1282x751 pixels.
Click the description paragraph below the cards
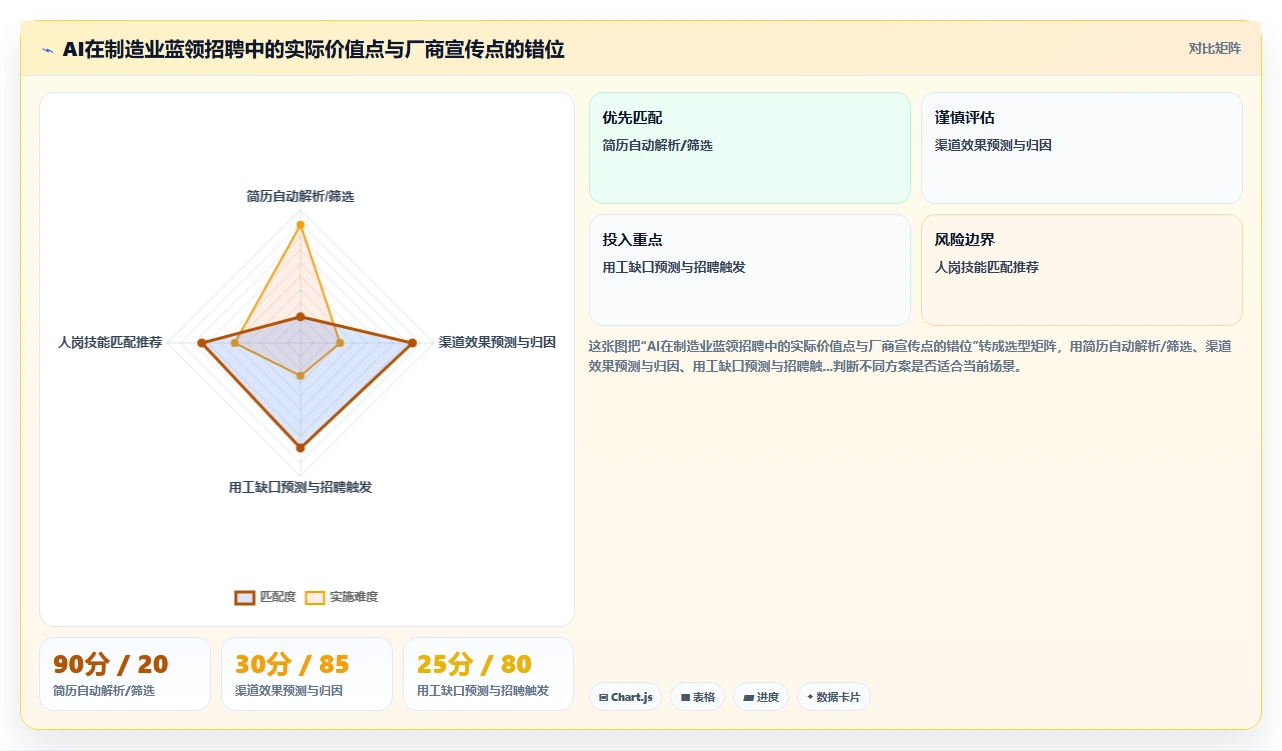click(910, 355)
